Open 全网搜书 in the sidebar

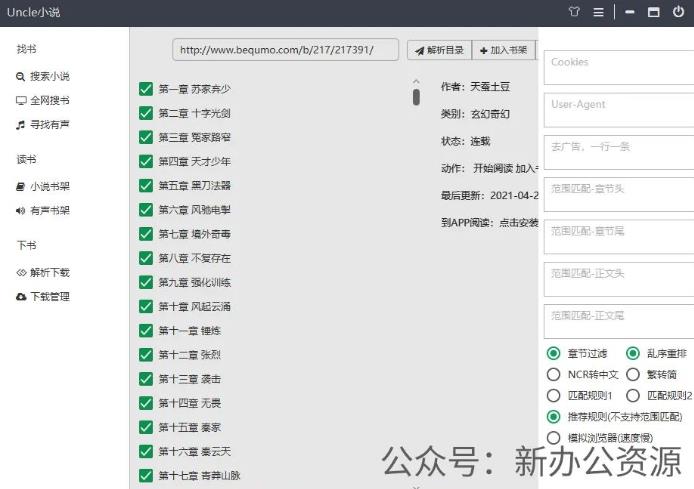coord(50,100)
